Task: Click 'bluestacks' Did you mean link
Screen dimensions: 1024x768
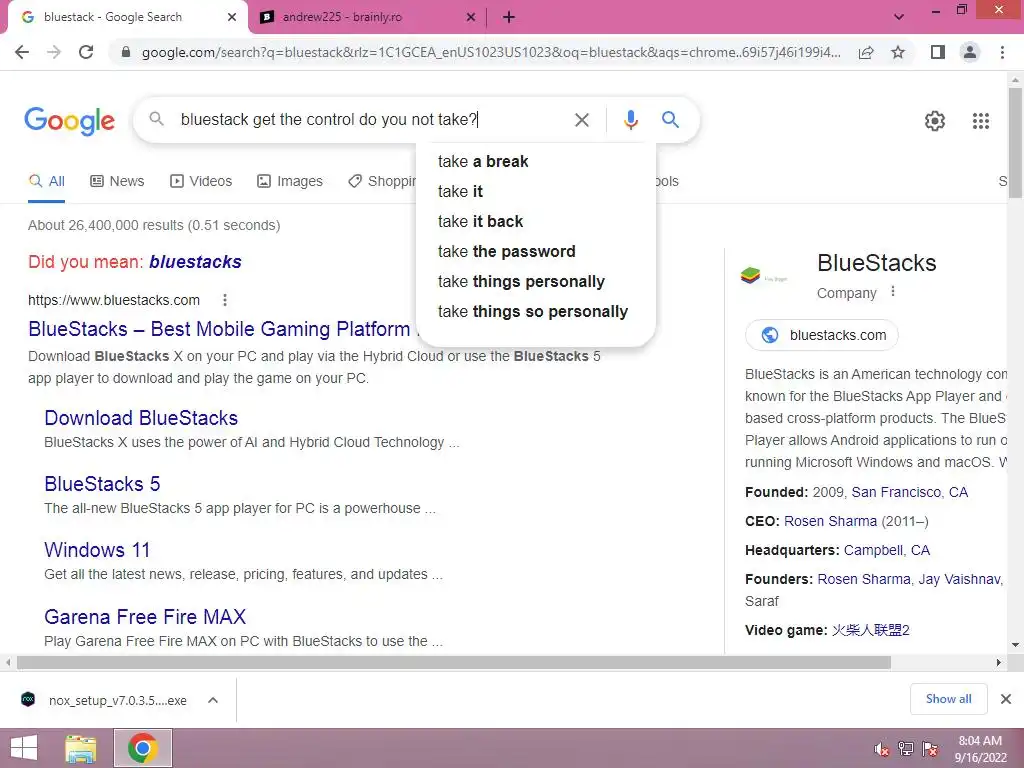Action: [x=195, y=262]
